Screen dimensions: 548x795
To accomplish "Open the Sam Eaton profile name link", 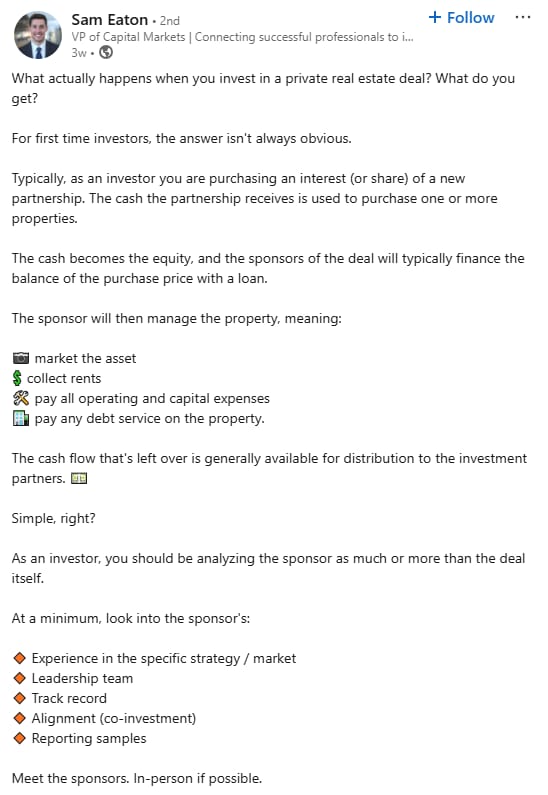I will [x=109, y=20].
